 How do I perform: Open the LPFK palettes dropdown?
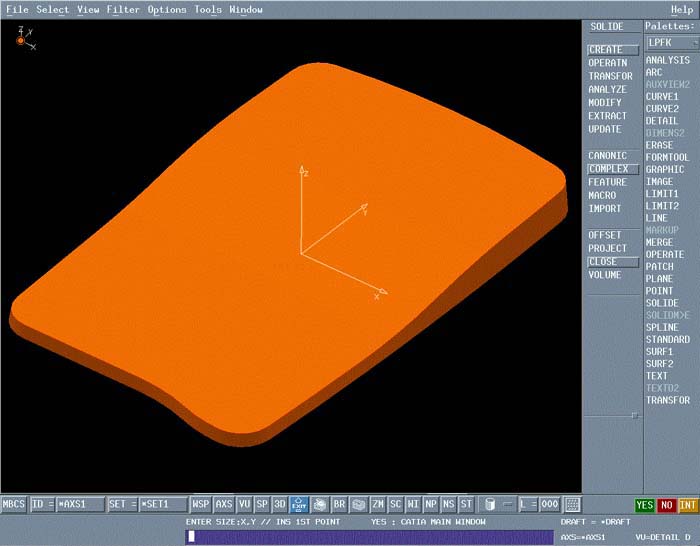click(x=669, y=43)
